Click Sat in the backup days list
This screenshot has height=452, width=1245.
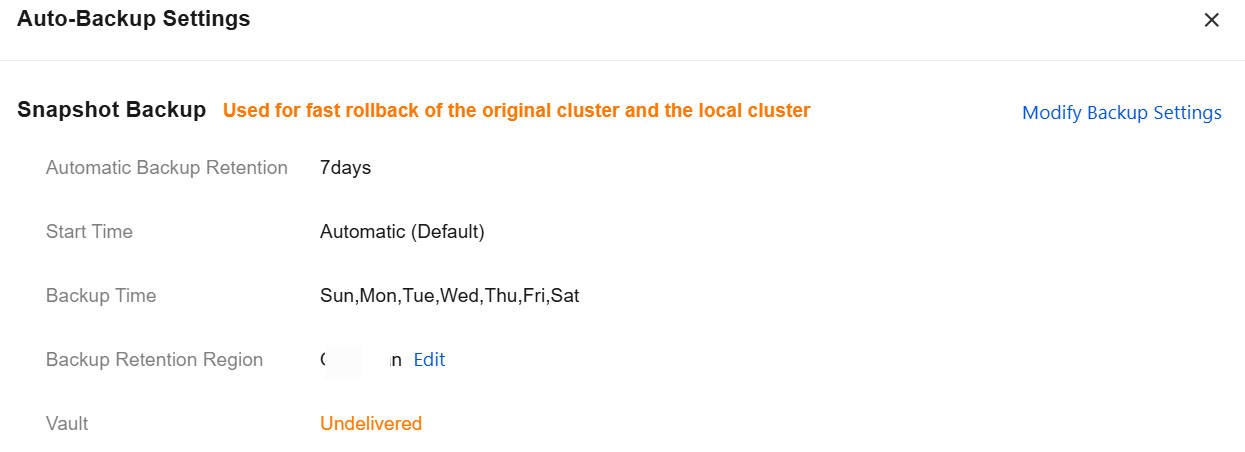coord(565,296)
